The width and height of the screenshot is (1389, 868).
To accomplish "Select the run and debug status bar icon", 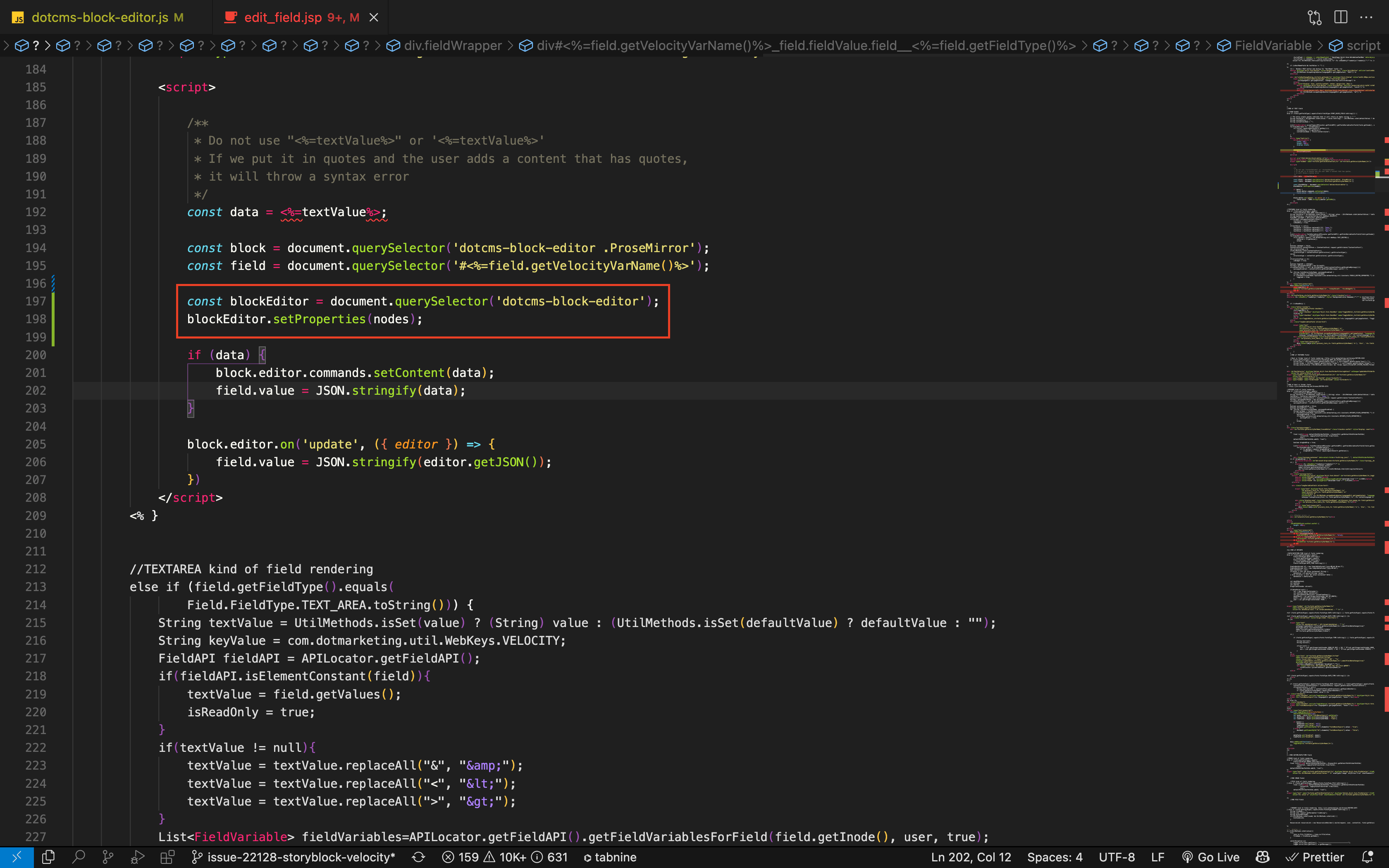I will (x=138, y=856).
